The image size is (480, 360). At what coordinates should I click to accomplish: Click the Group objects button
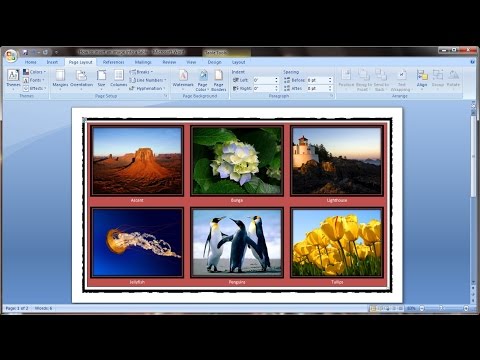coord(438,79)
